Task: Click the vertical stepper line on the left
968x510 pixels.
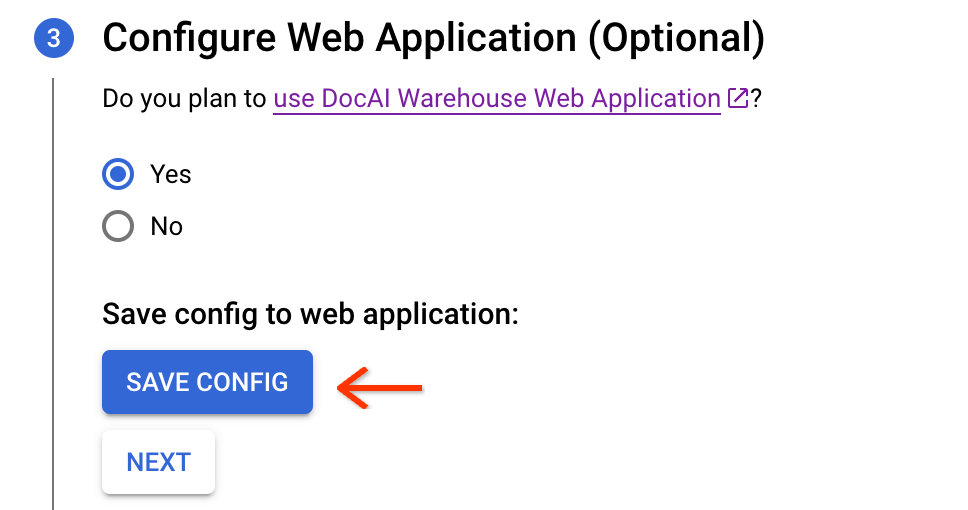Action: tap(53, 300)
